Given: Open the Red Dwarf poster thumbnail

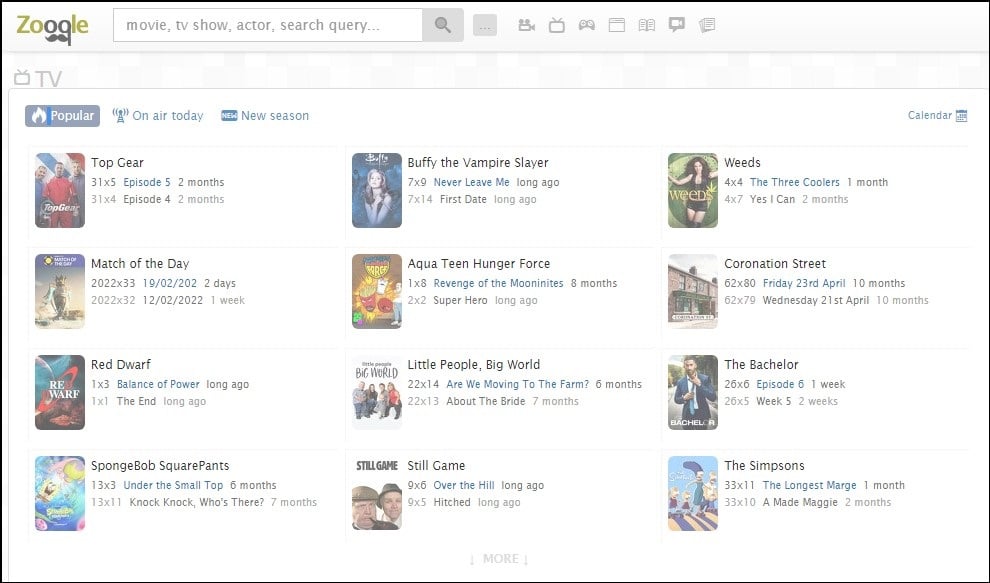Looking at the screenshot, I should point(60,392).
